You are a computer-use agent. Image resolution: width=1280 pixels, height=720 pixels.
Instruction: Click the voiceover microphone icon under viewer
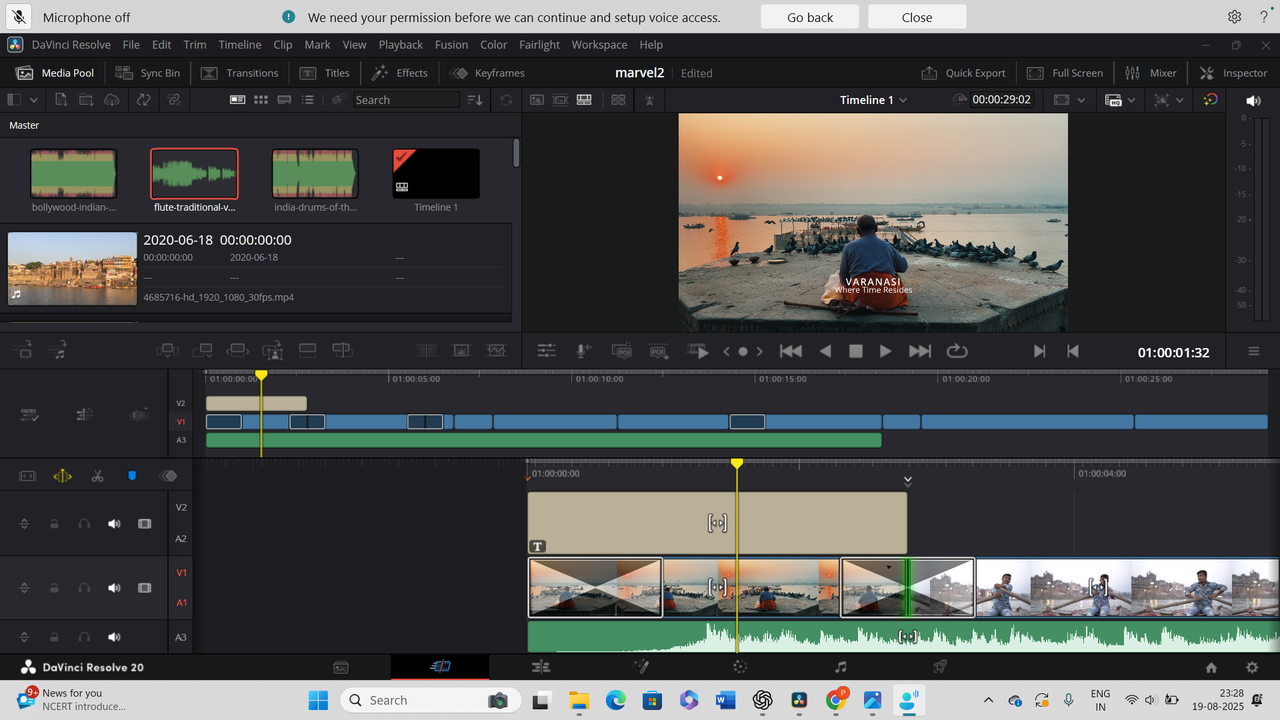tap(583, 351)
